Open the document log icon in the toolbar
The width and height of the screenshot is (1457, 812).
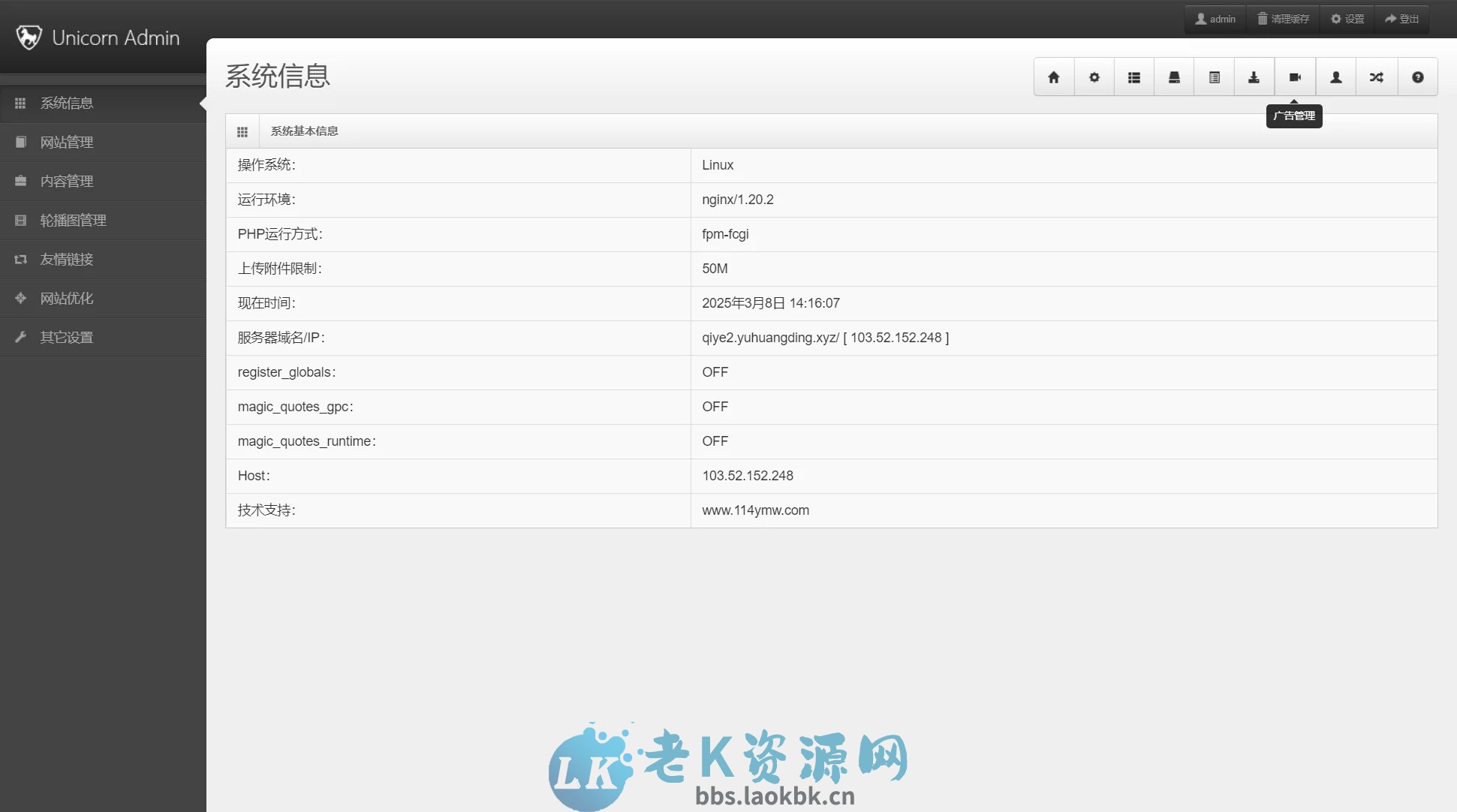click(x=1214, y=77)
